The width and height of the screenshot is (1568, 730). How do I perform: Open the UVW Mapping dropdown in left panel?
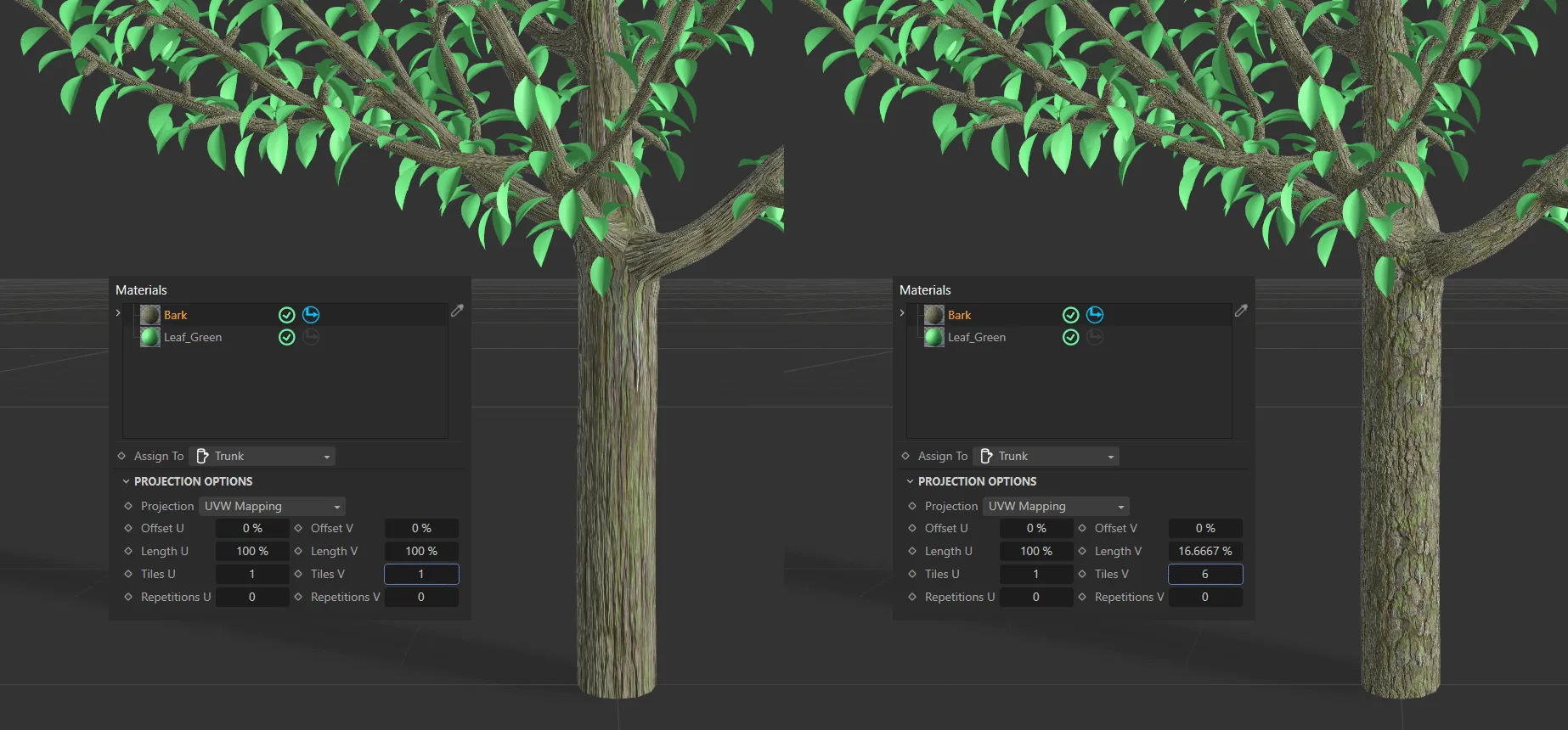[272, 506]
